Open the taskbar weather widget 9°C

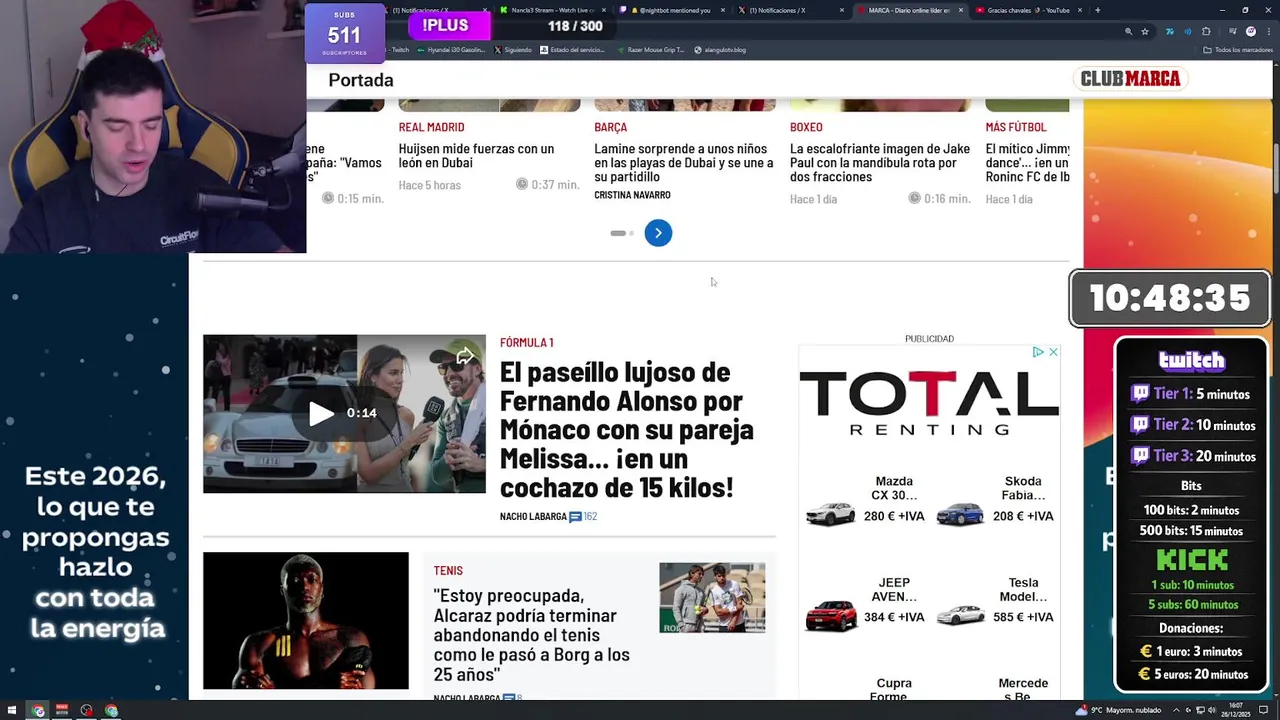tap(1118, 710)
